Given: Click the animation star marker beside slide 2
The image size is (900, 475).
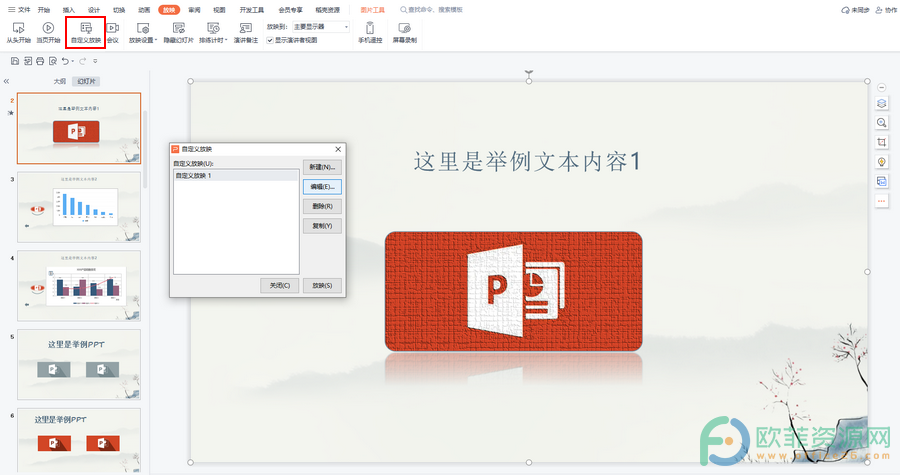Looking at the screenshot, I should click(11, 113).
